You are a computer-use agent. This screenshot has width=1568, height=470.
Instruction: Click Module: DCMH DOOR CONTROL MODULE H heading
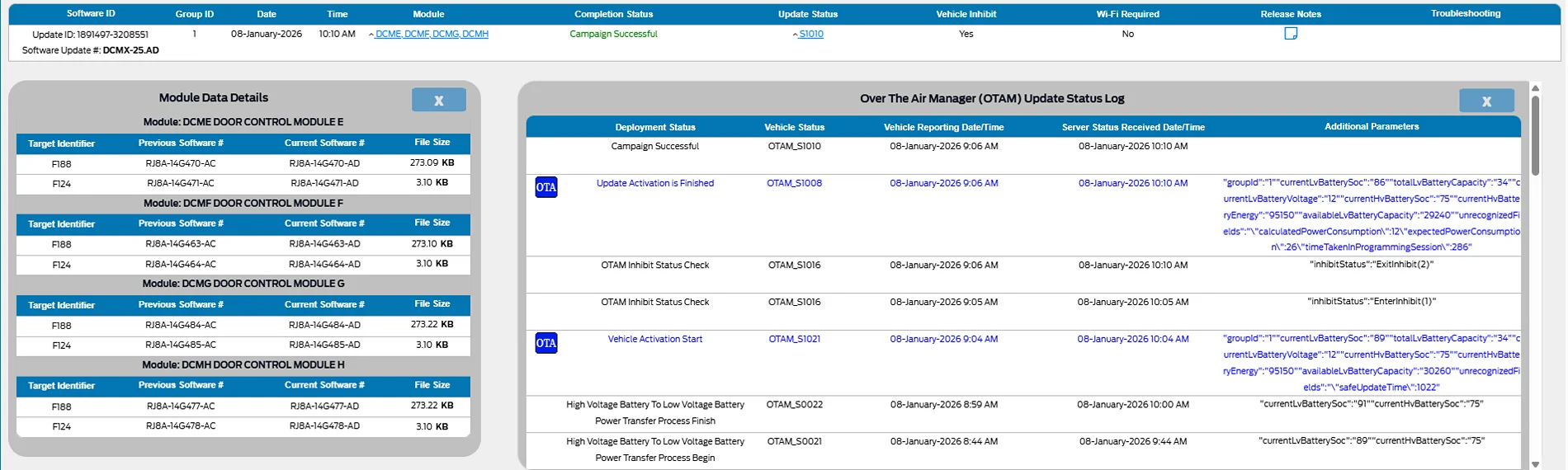point(243,364)
